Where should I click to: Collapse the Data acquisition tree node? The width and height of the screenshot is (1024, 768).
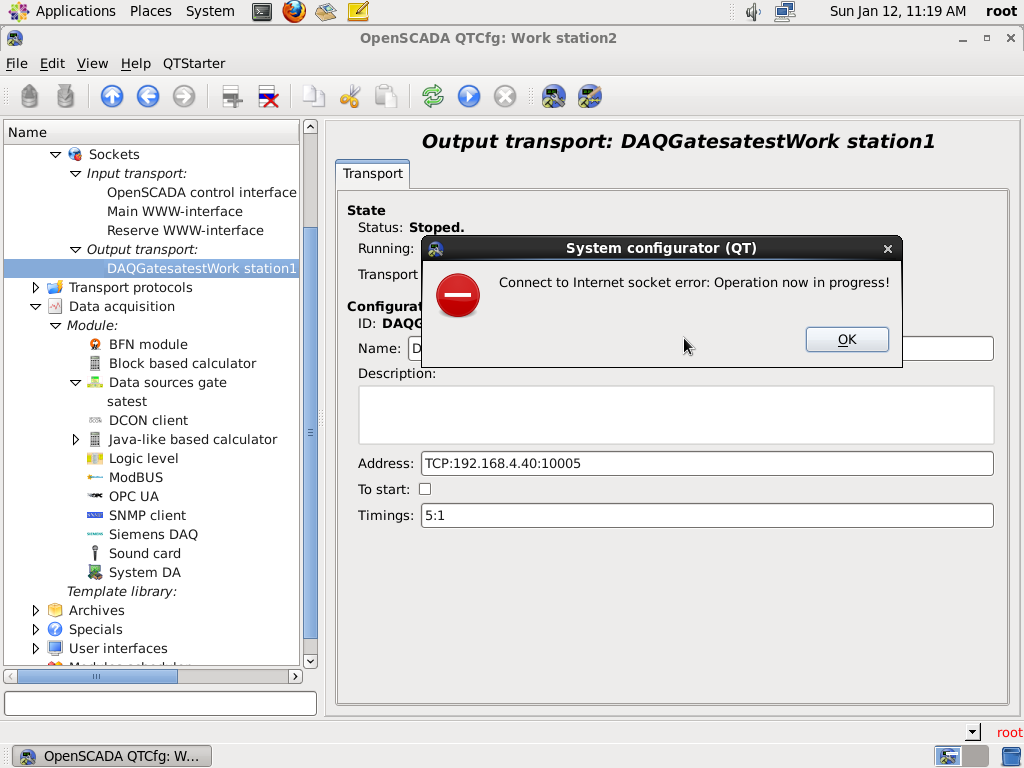pyautogui.click(x=37, y=307)
